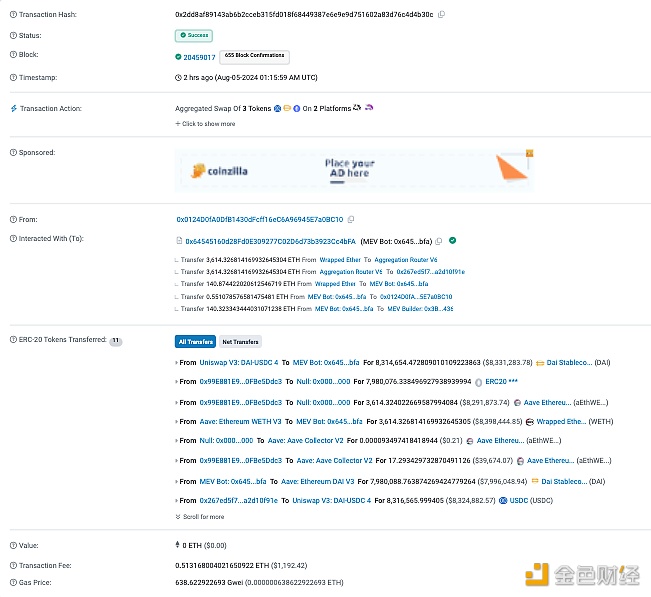The height and width of the screenshot is (597, 651).
Task: Open Wrapped Ether link in first ETH transfer
Action: (340, 260)
